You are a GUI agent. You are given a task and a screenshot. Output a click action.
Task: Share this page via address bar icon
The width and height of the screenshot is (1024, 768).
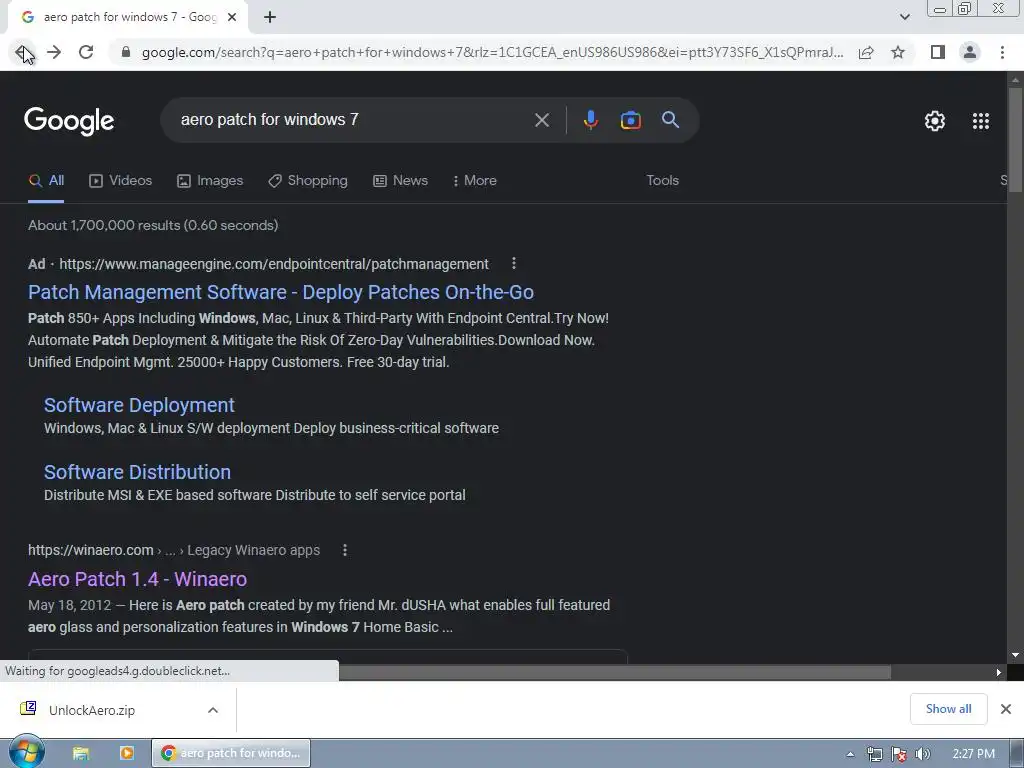pyautogui.click(x=866, y=52)
